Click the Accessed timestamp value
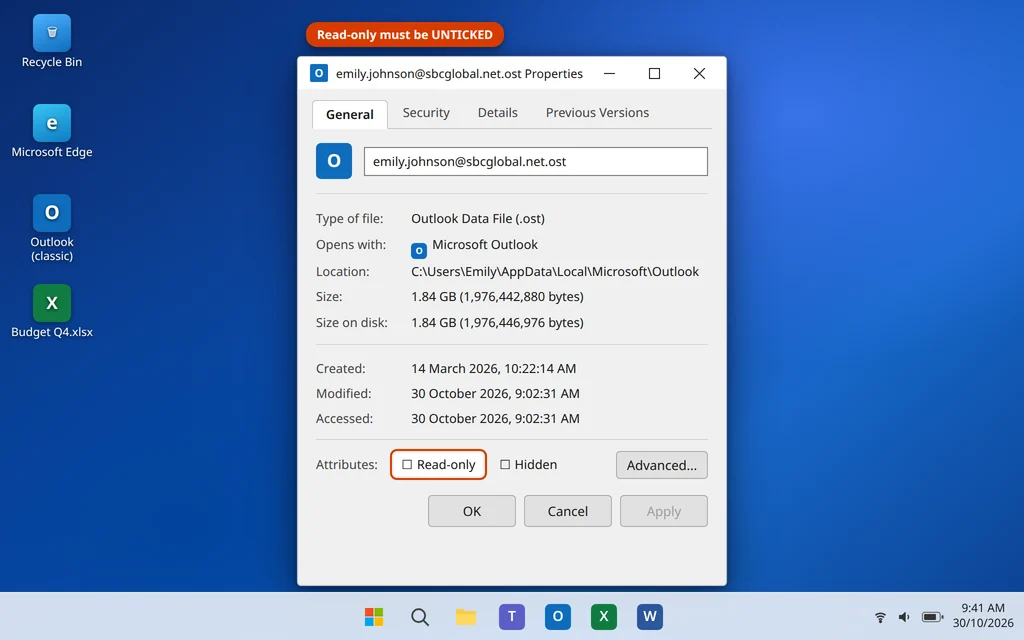 coord(495,419)
